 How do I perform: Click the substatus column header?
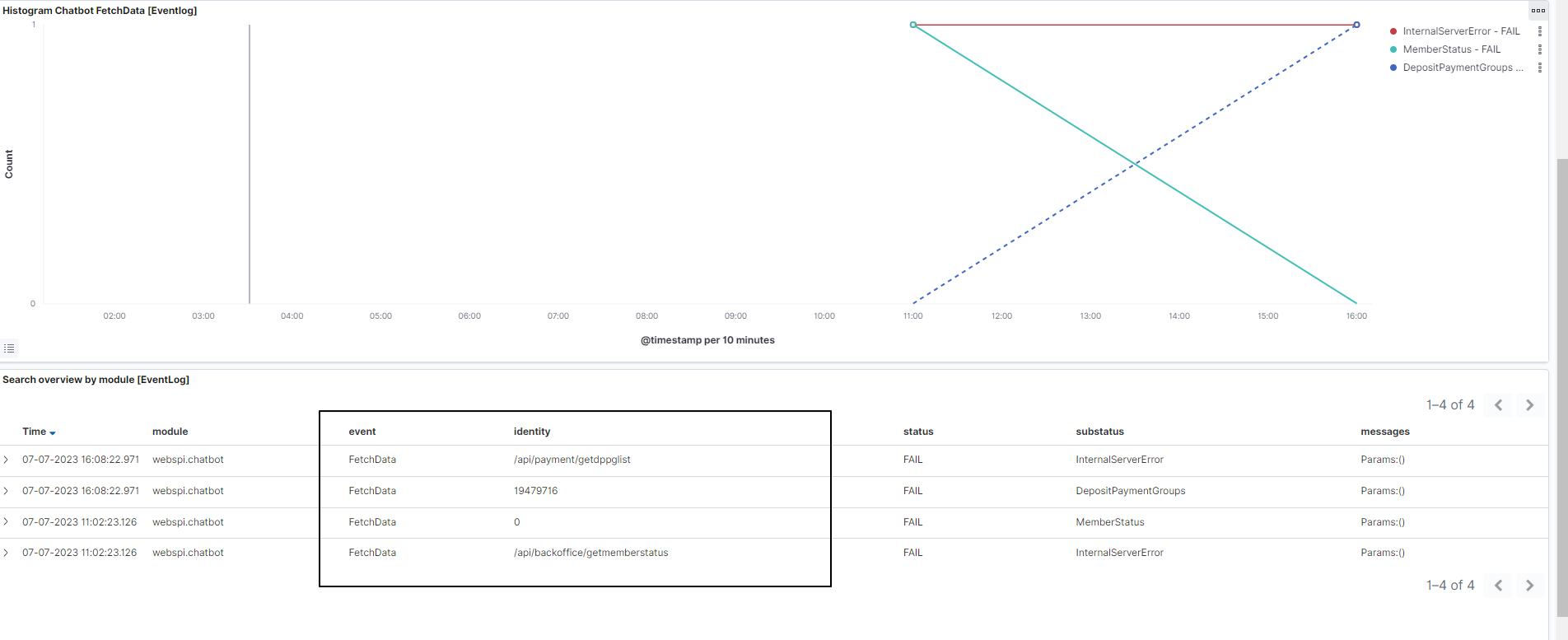(1099, 432)
